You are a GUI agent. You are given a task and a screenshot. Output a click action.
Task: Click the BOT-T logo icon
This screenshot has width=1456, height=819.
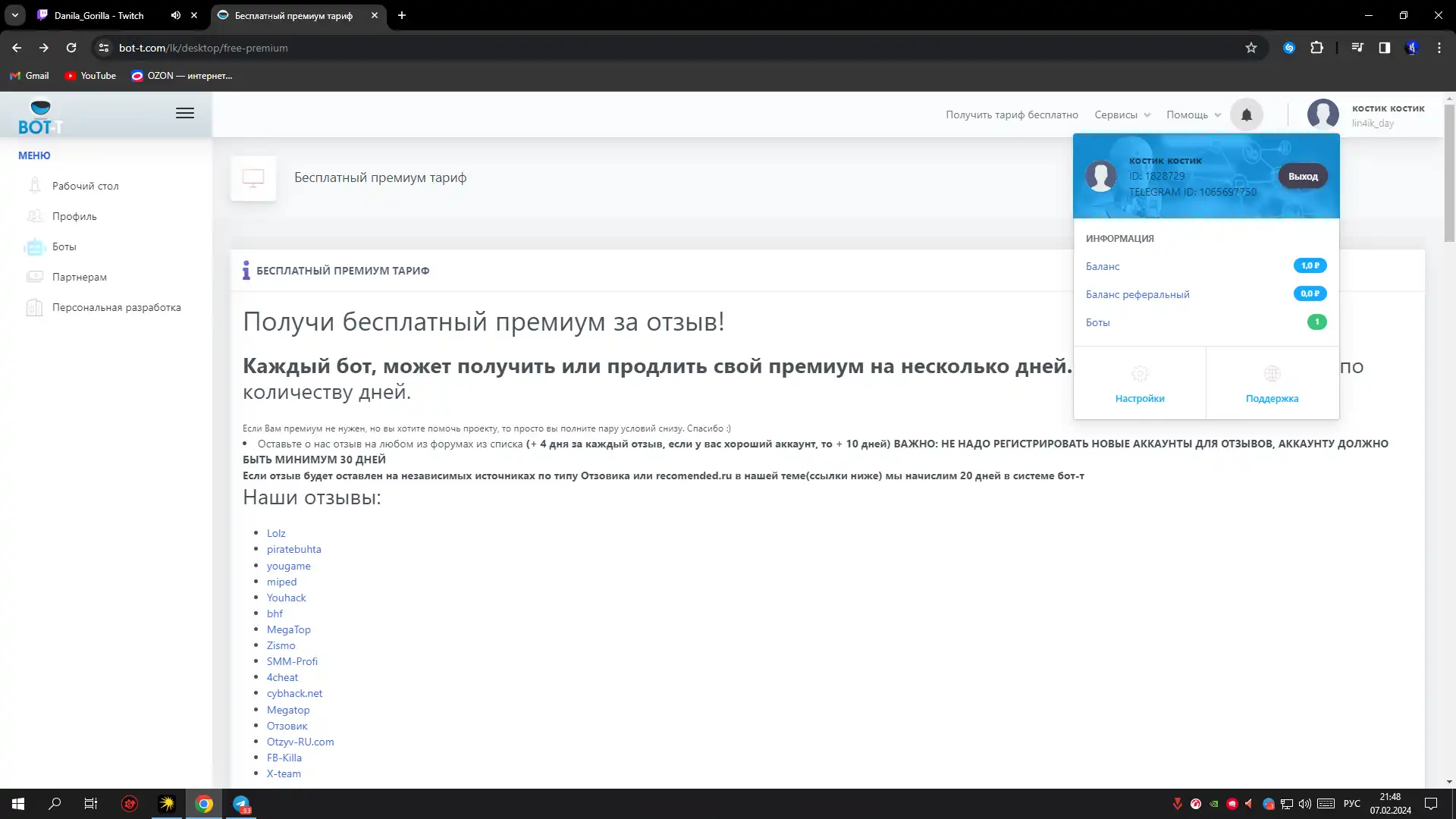click(40, 116)
